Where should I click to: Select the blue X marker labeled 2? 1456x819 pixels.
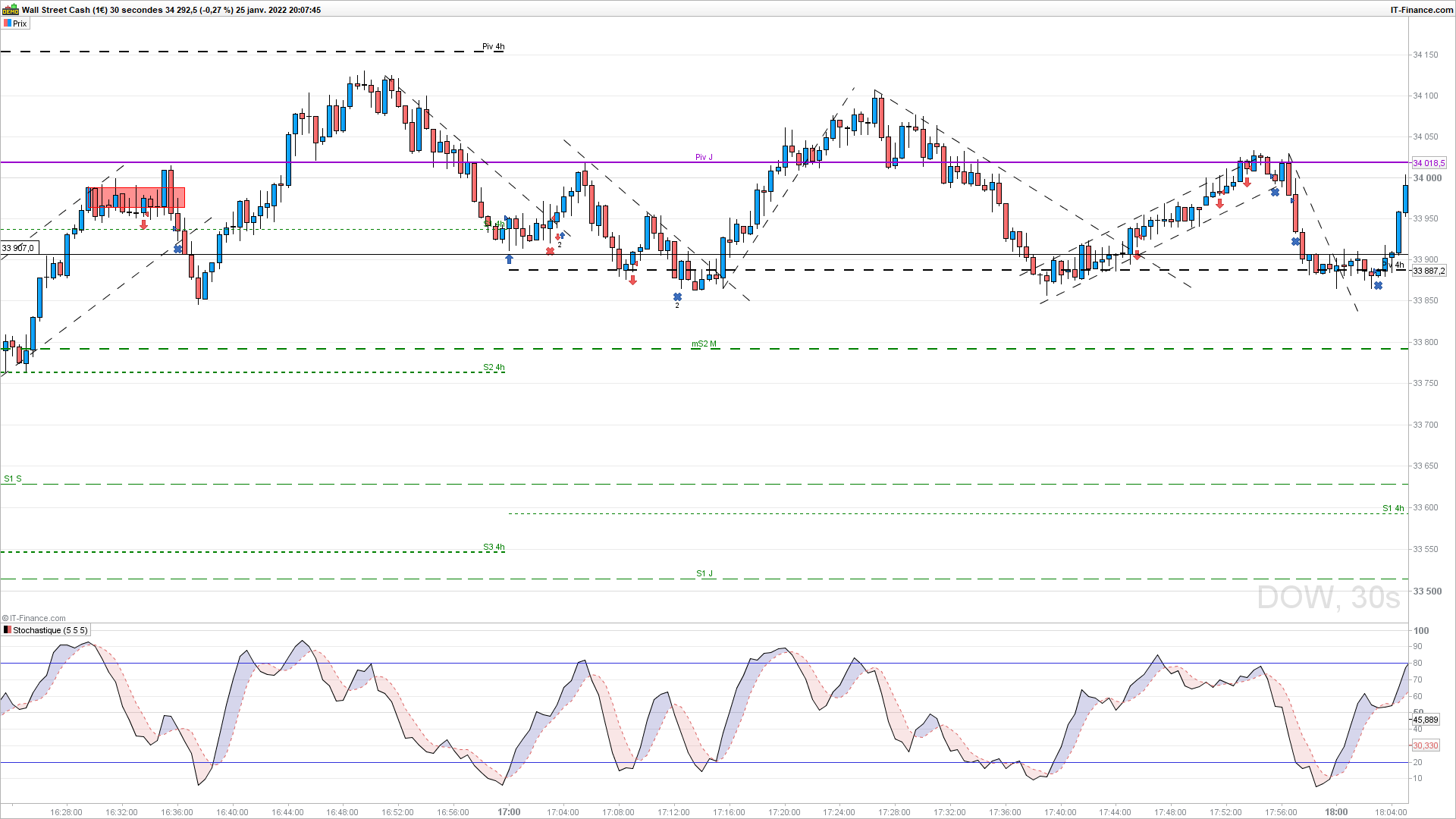tap(677, 297)
